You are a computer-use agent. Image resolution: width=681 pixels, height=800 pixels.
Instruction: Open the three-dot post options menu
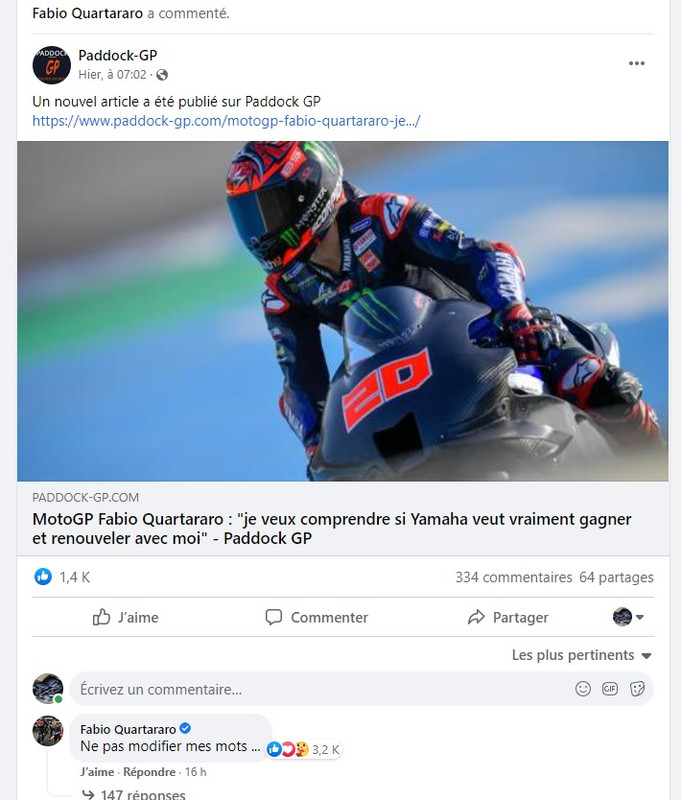[636, 63]
